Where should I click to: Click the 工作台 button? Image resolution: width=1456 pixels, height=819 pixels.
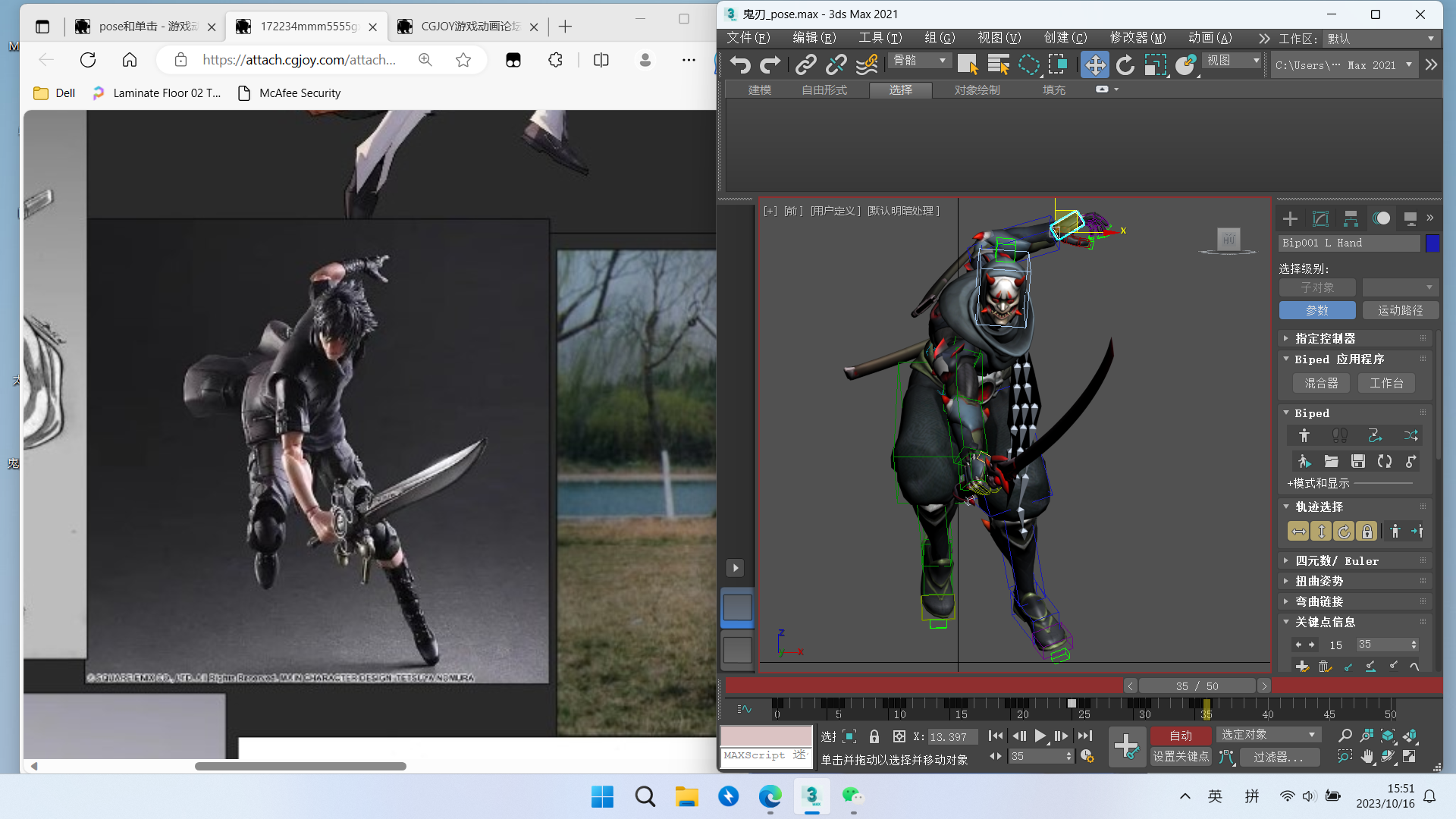point(1386,384)
